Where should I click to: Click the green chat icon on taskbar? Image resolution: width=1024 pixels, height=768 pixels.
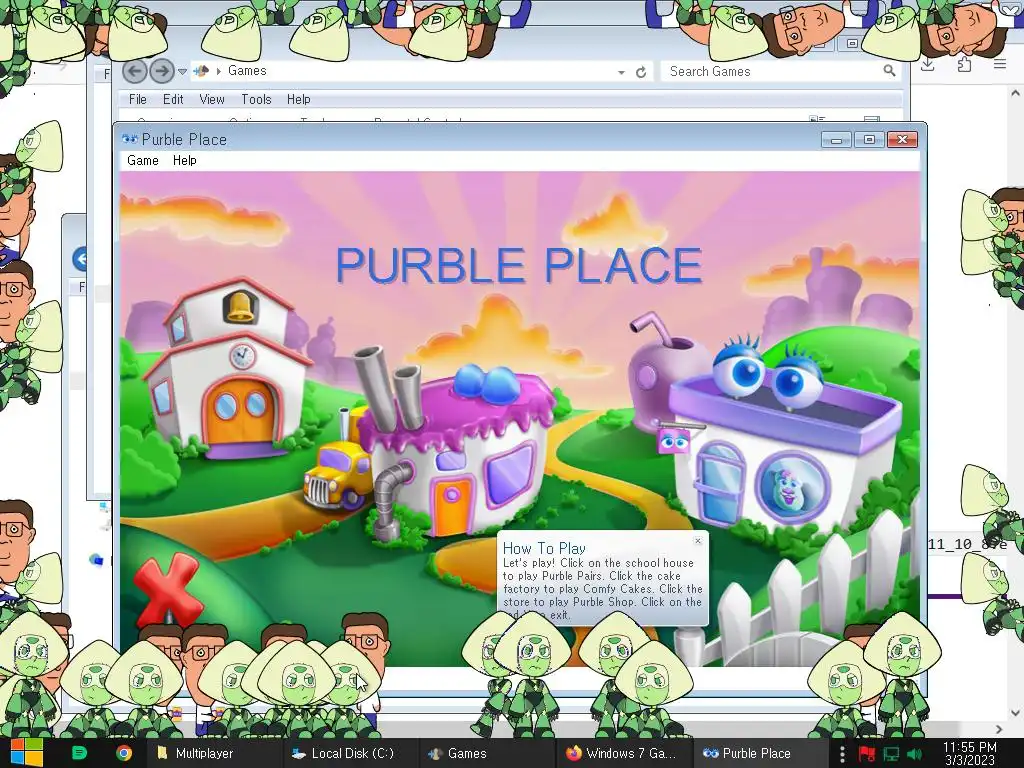click(79, 753)
